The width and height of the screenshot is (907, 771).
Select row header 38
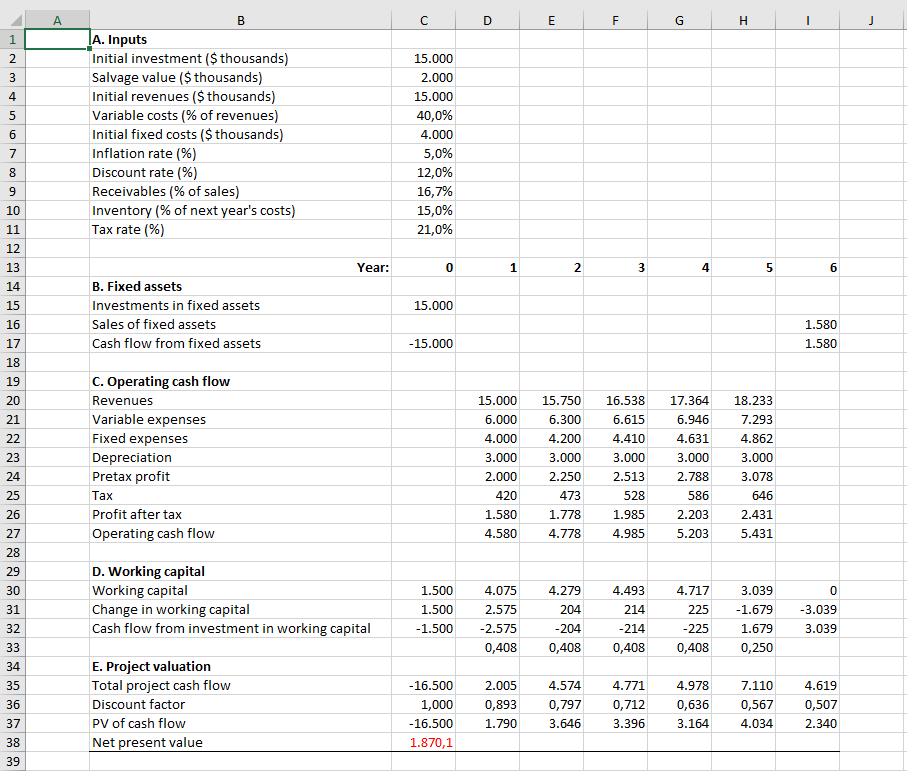[x=11, y=742]
